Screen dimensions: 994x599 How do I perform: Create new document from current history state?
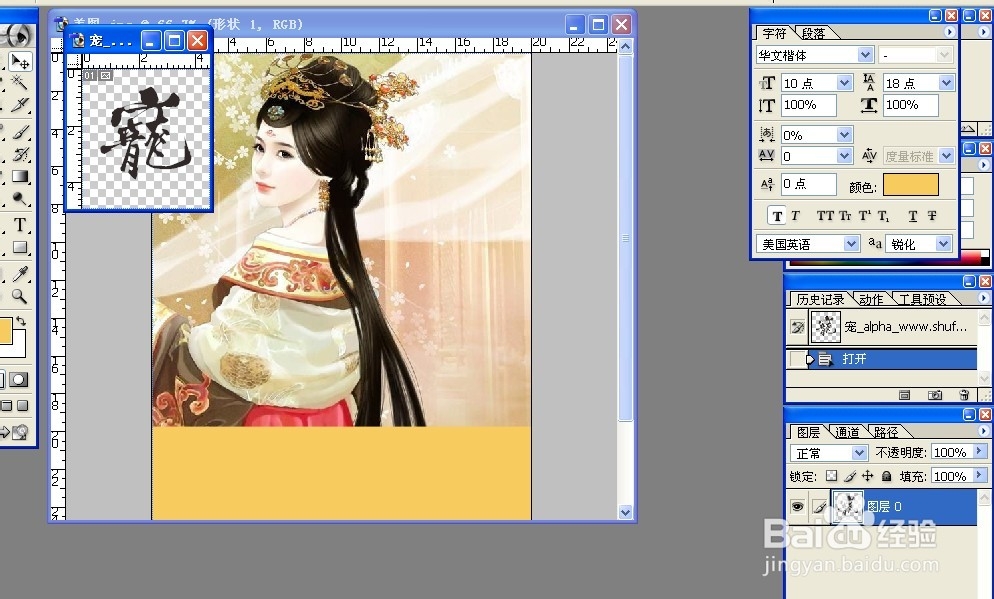(x=905, y=395)
